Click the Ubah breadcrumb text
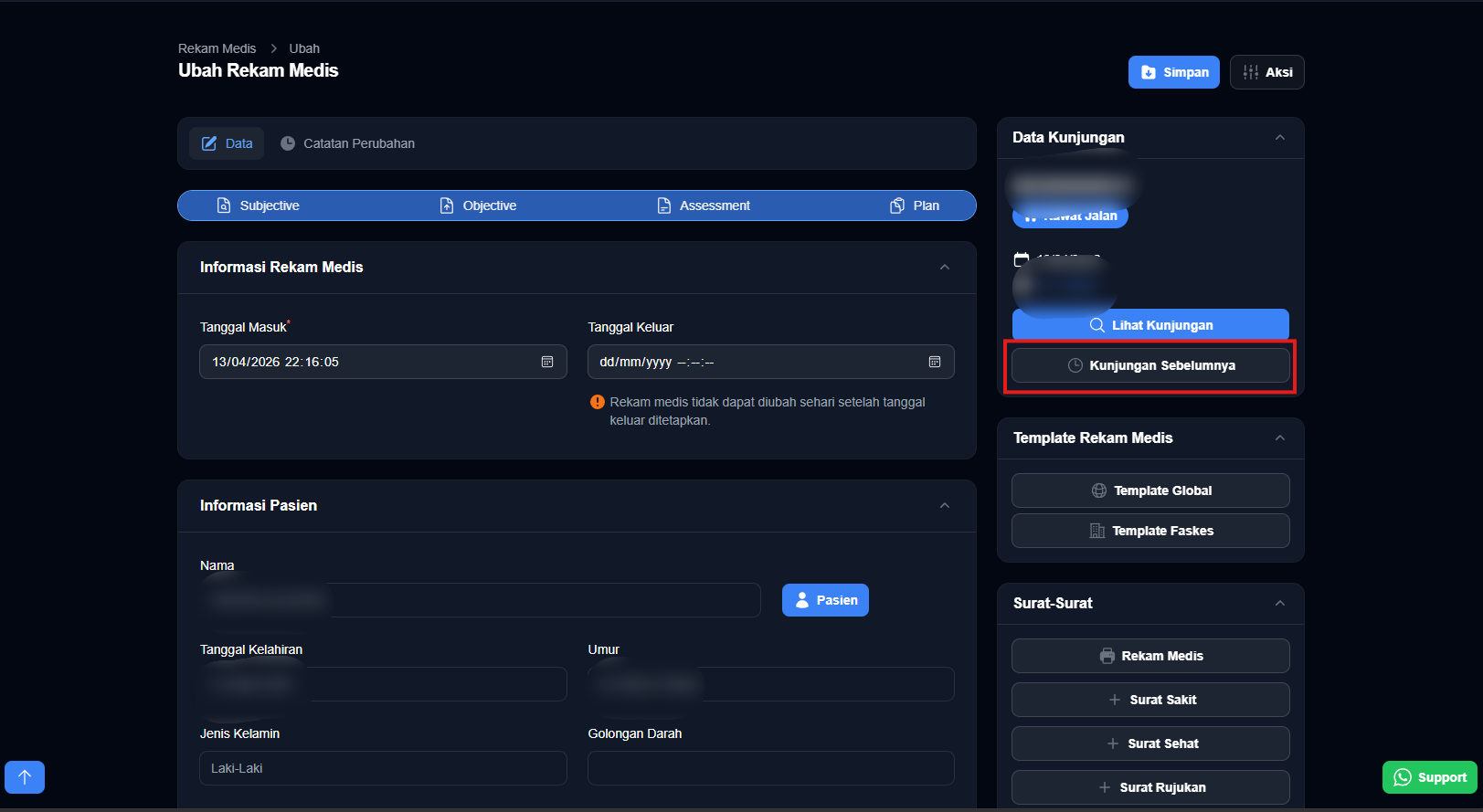Image resolution: width=1483 pixels, height=812 pixels. tap(304, 48)
